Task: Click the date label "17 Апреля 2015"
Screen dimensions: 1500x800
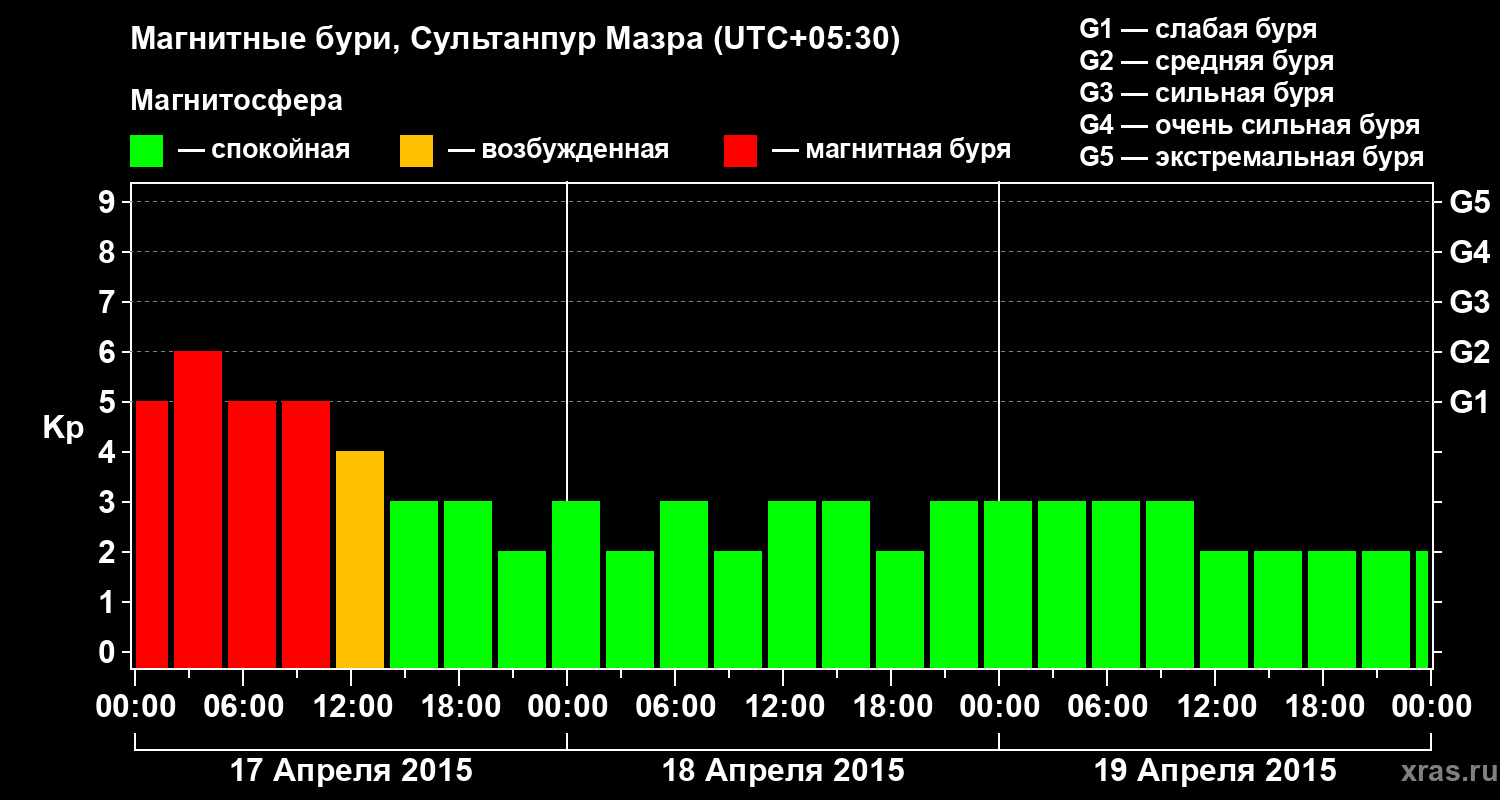Action: click(x=351, y=771)
